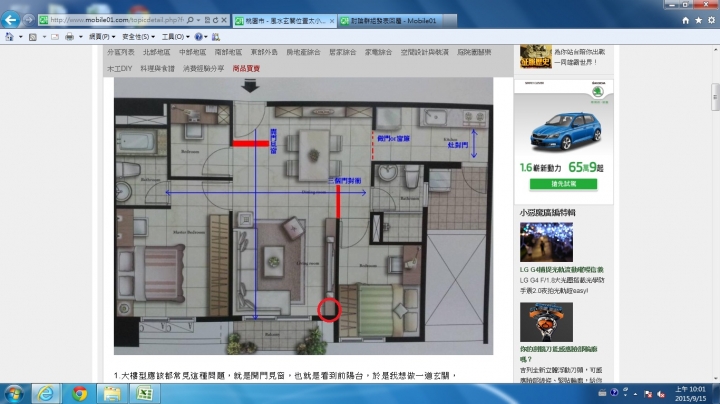Click the search magnifier in address bar
The width and height of the screenshot is (720, 404).
point(190,20)
